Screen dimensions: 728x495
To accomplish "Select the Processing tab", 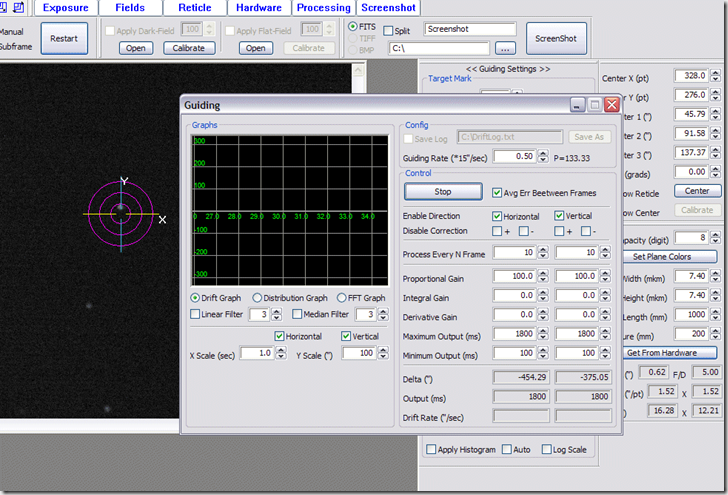I will 323,7.
